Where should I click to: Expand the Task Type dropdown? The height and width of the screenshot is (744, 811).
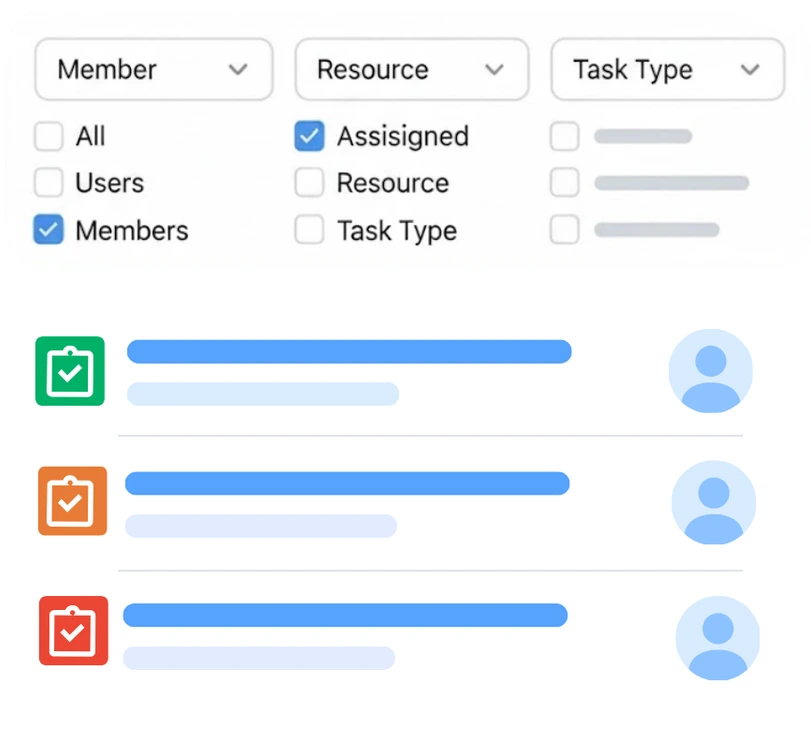point(667,70)
